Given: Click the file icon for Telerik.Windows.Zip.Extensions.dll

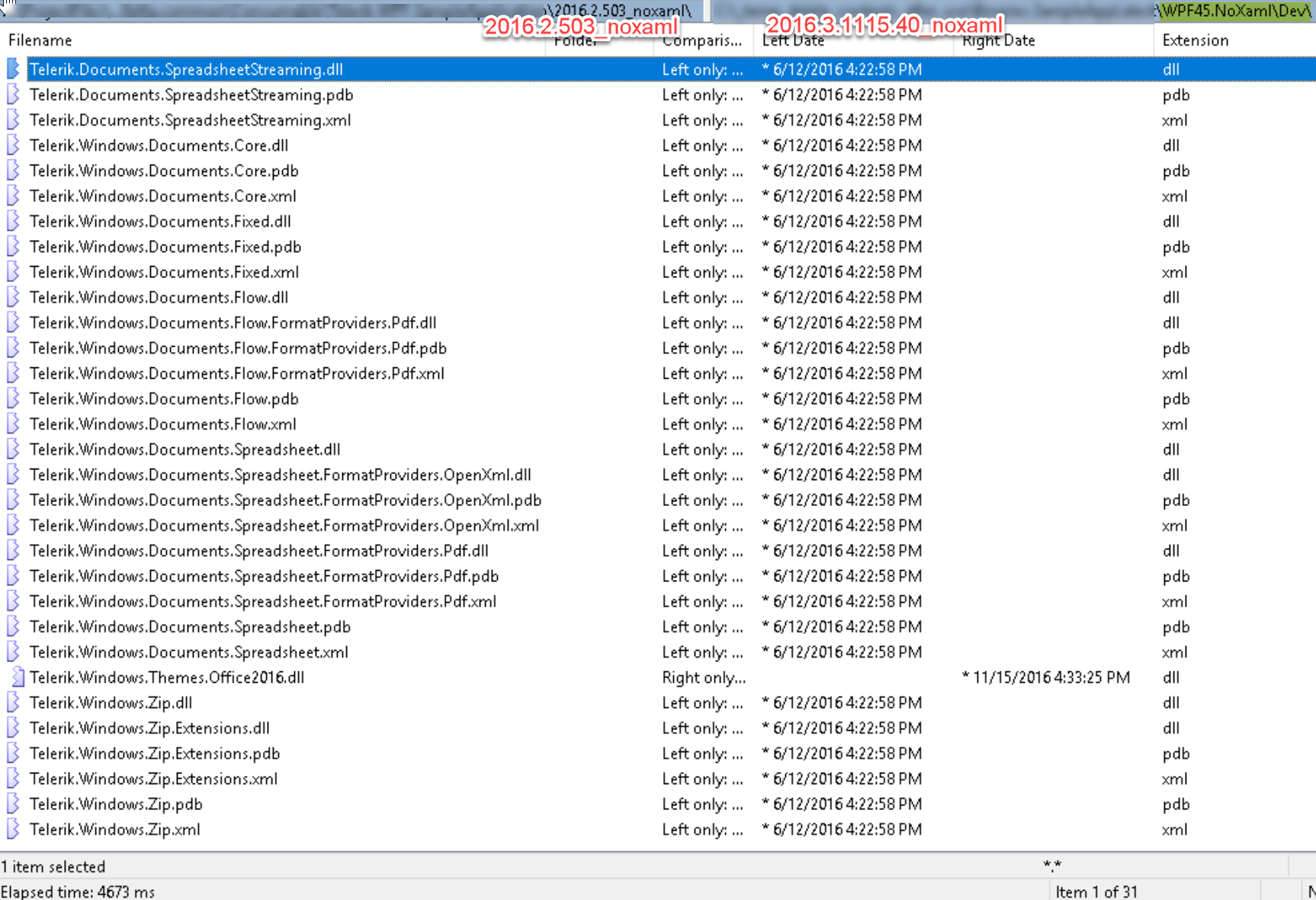Looking at the screenshot, I should tap(13, 728).
